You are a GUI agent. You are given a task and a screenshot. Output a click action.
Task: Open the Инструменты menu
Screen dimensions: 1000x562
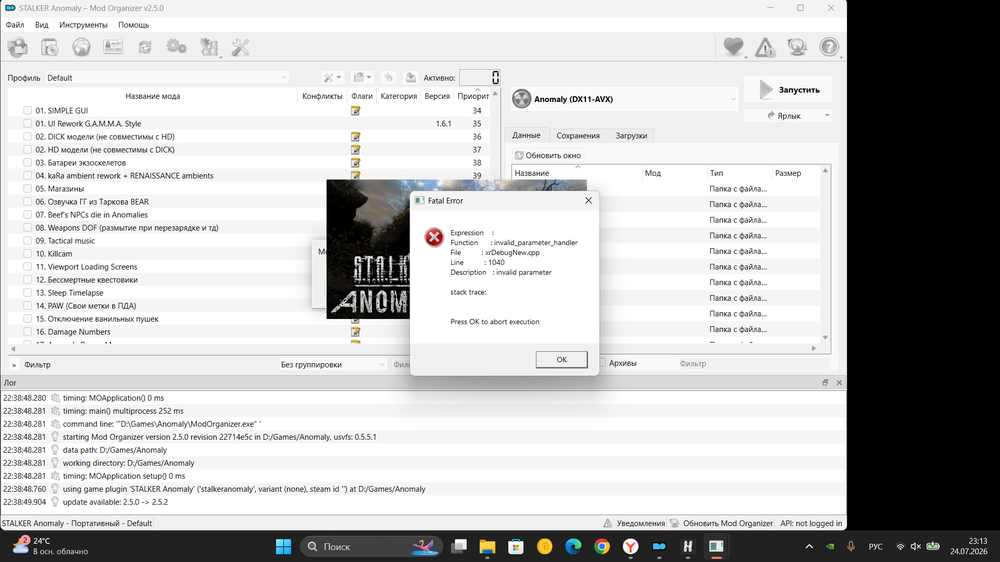(x=83, y=25)
